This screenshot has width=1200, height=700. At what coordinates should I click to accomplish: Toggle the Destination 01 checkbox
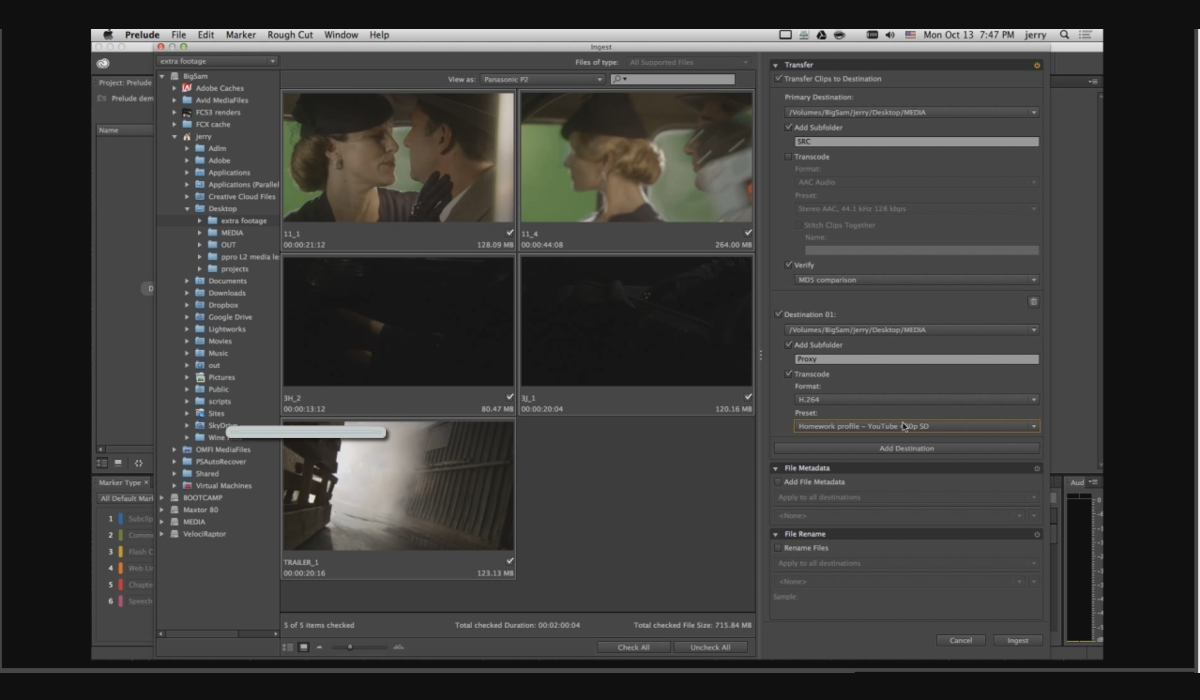779,314
